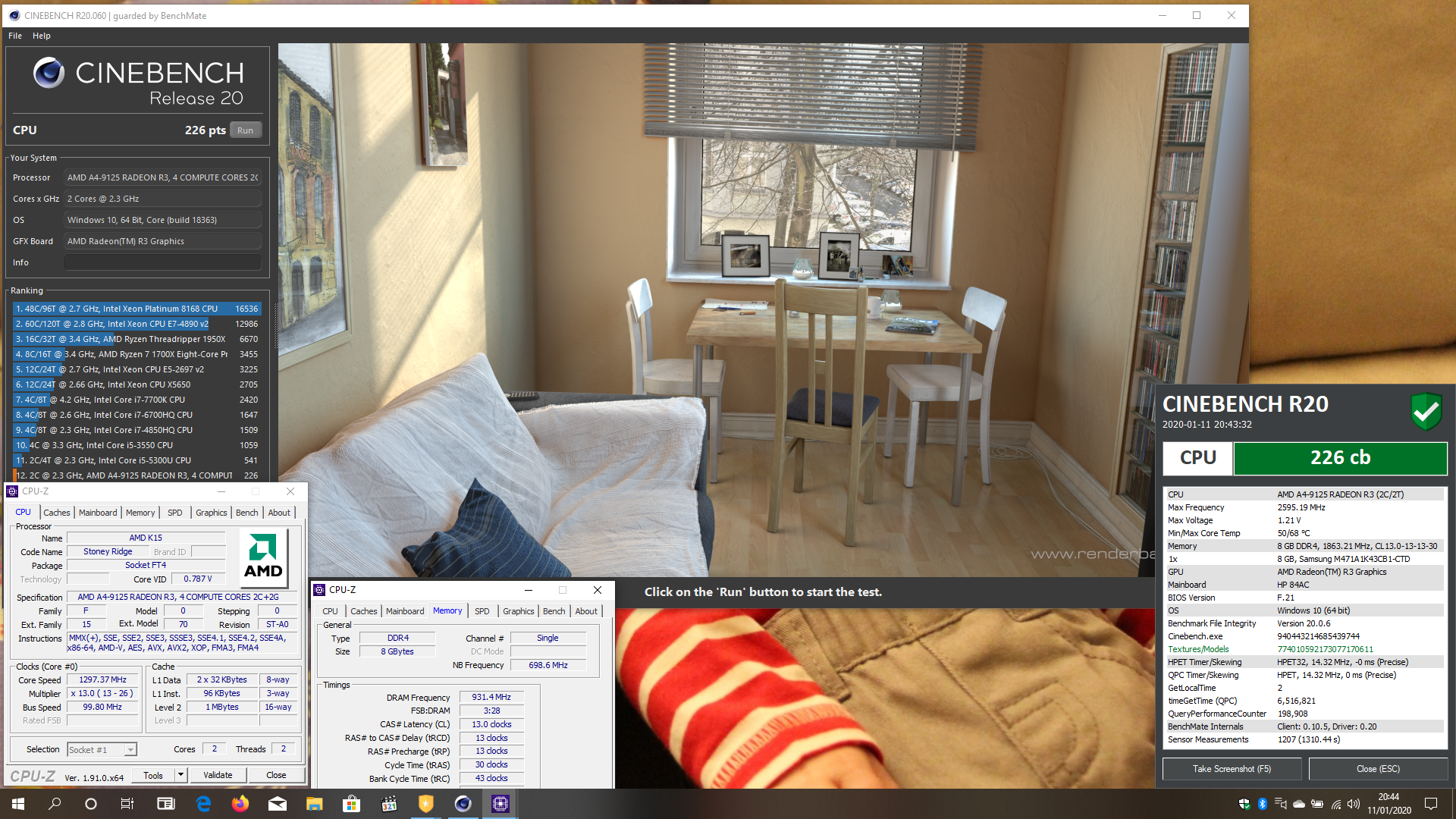This screenshot has width=1456, height=819.
Task: Open taskbar Search magnifier
Action: point(55,804)
